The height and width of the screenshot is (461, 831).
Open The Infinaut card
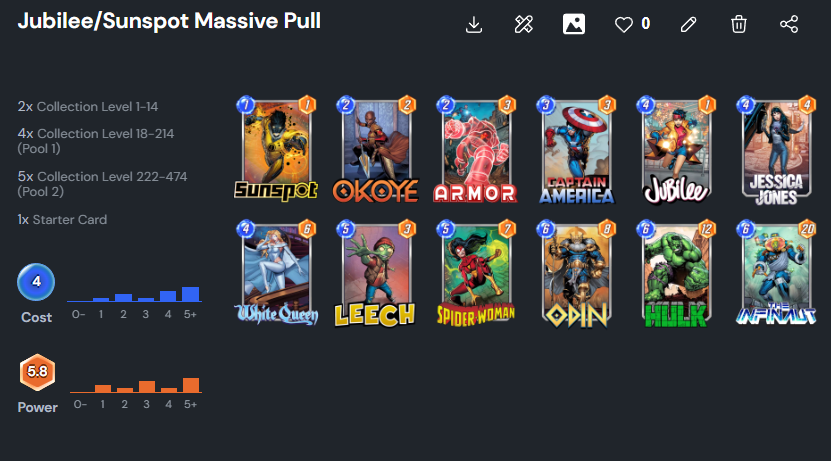click(x=776, y=273)
